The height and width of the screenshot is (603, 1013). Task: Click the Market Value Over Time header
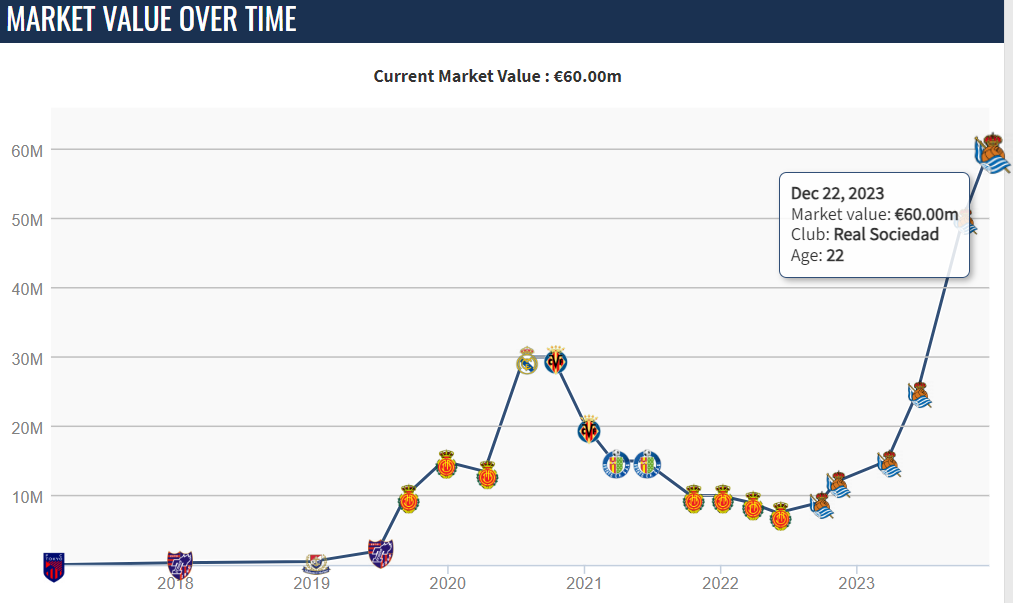(152, 20)
